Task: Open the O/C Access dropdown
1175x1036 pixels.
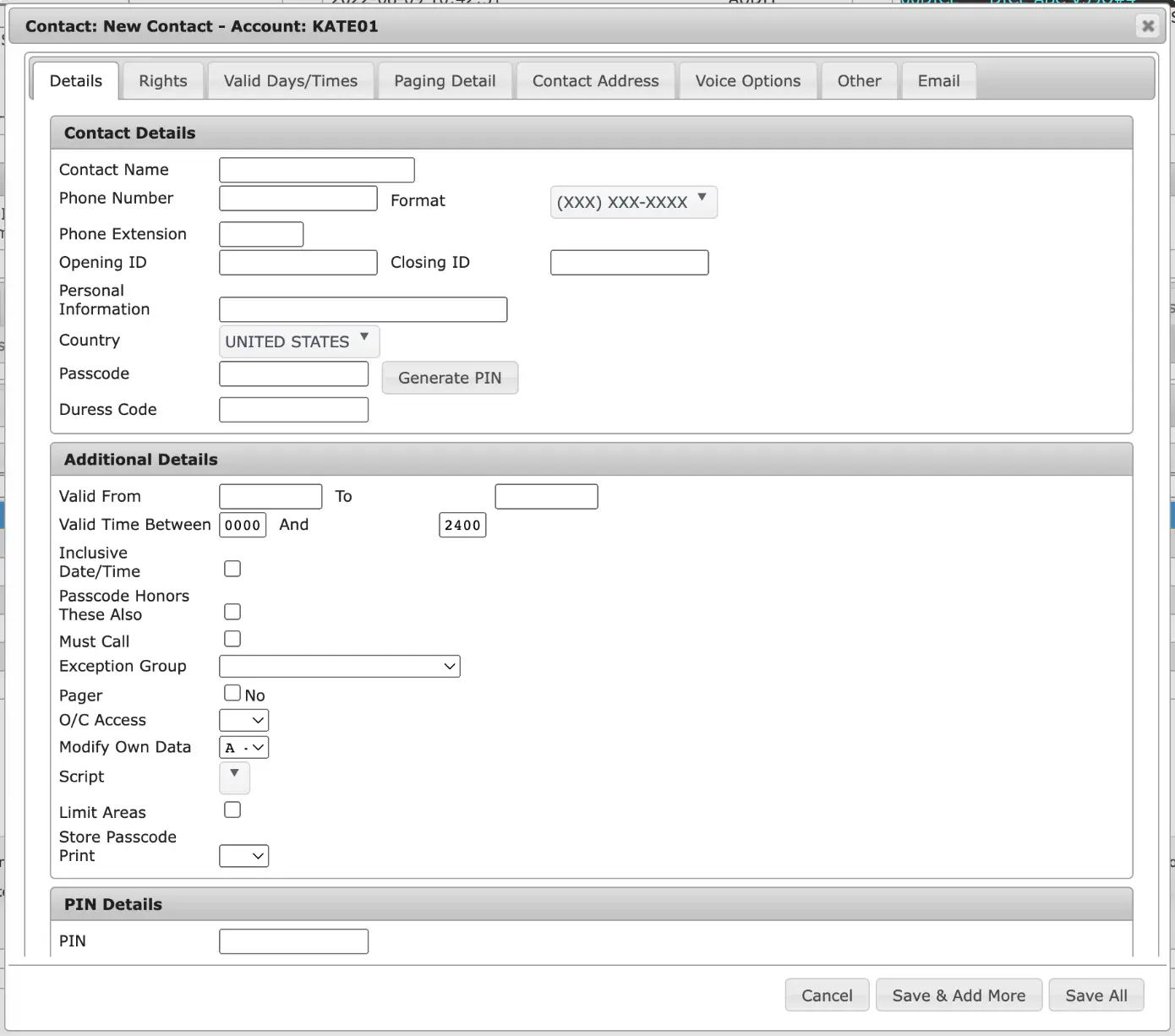Action: 244,720
